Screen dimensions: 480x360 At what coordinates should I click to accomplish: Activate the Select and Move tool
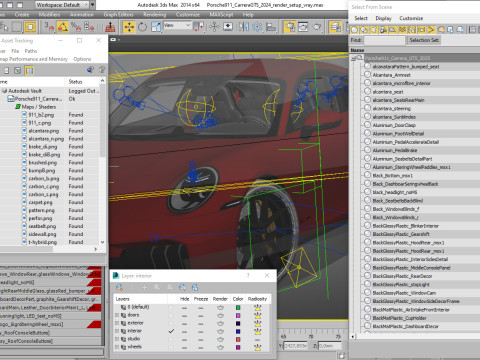click(129, 27)
